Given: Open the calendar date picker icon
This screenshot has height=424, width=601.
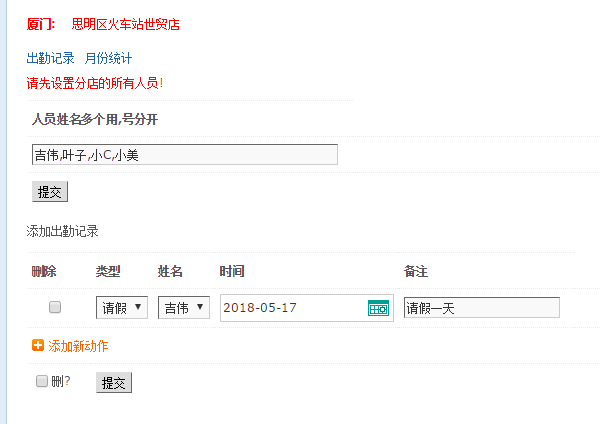Looking at the screenshot, I should (378, 308).
